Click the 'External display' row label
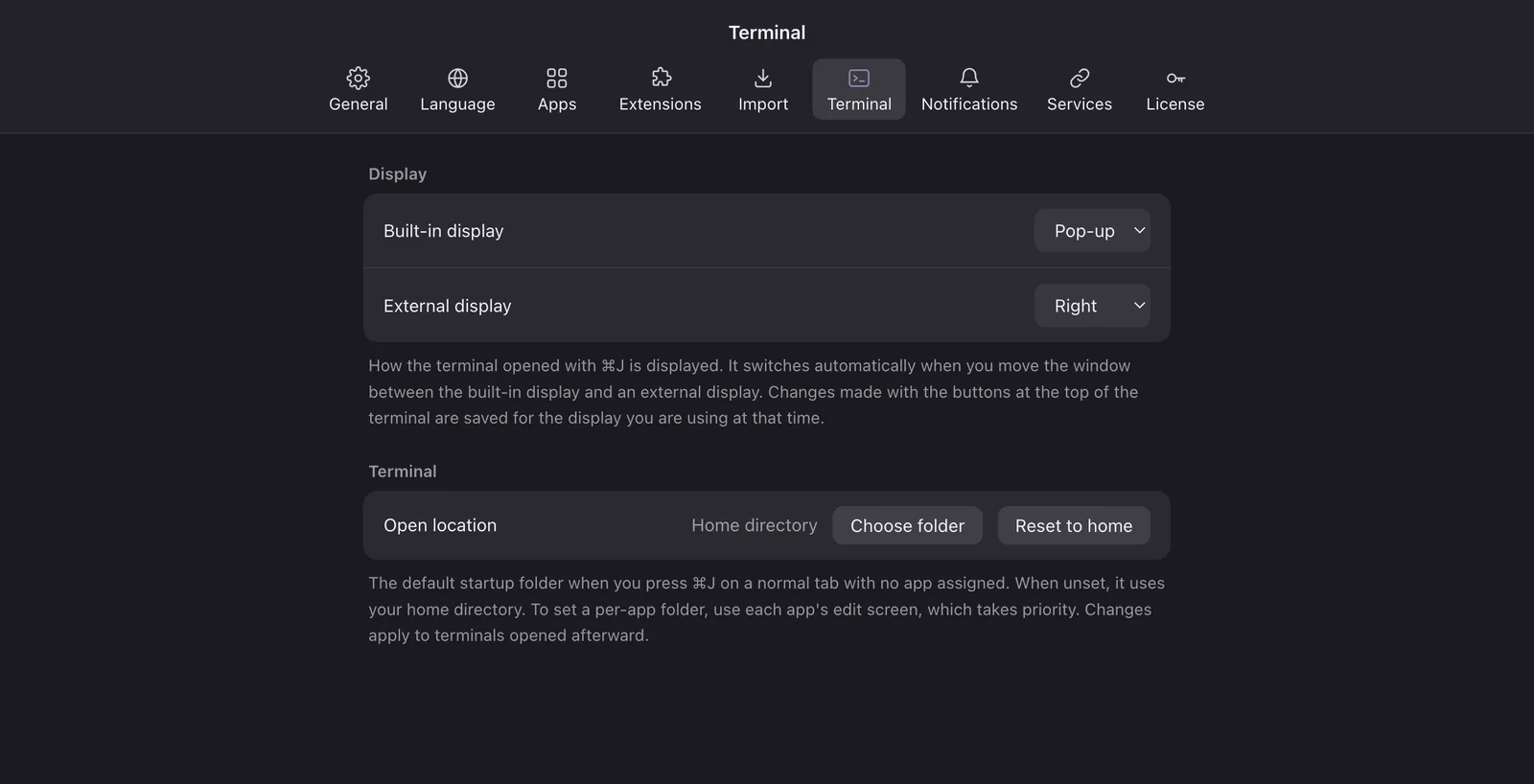1534x784 pixels. [x=448, y=306]
